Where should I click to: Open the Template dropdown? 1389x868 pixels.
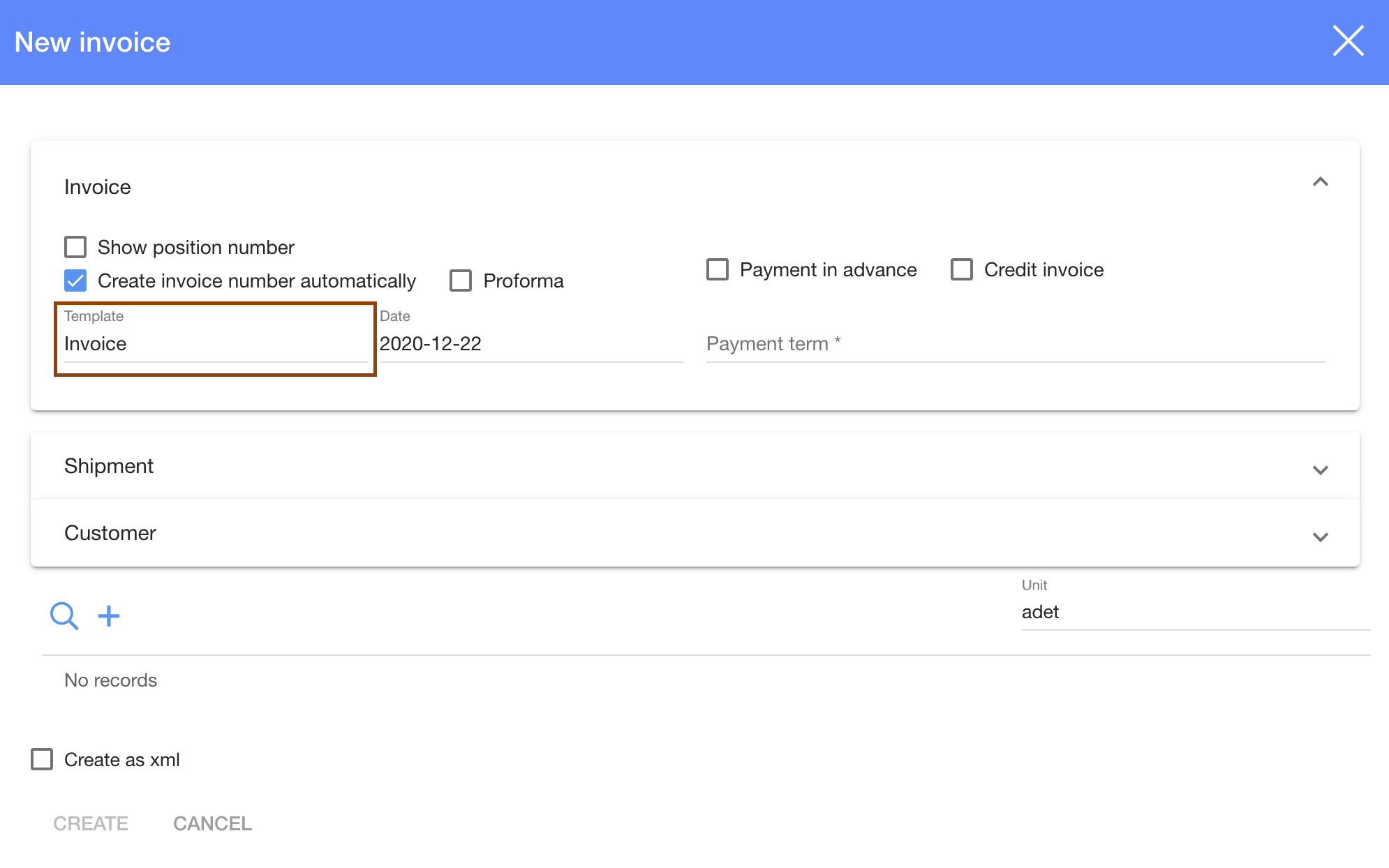pyautogui.click(x=215, y=344)
